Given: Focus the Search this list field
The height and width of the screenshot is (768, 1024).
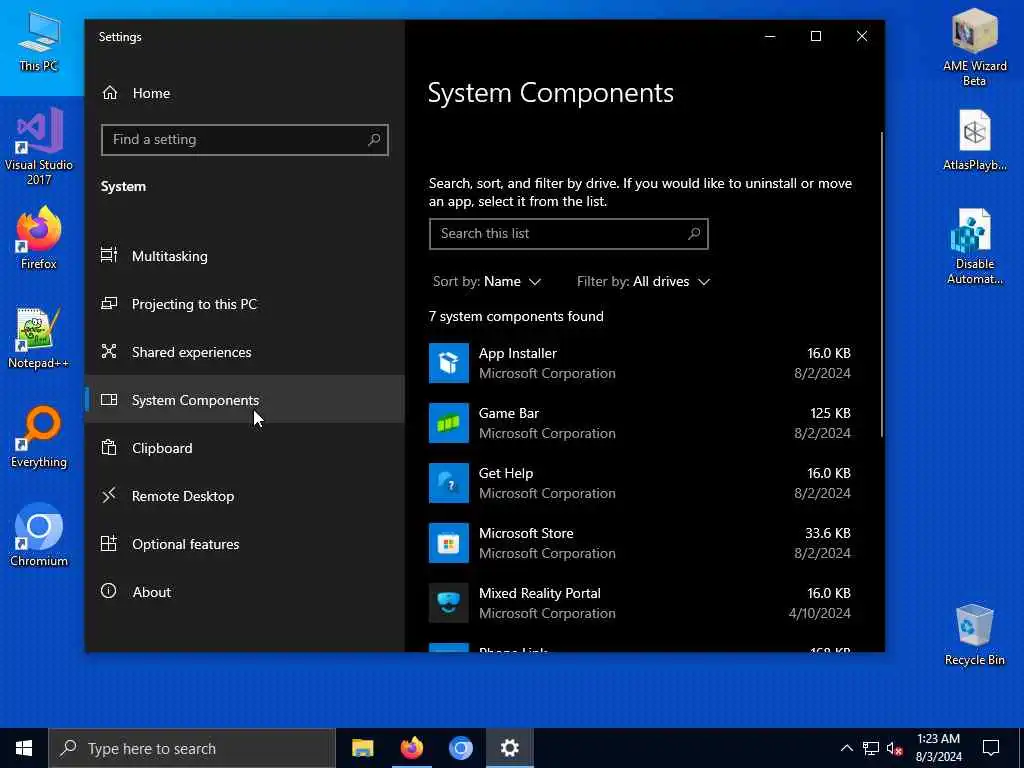Looking at the screenshot, I should 568,233.
